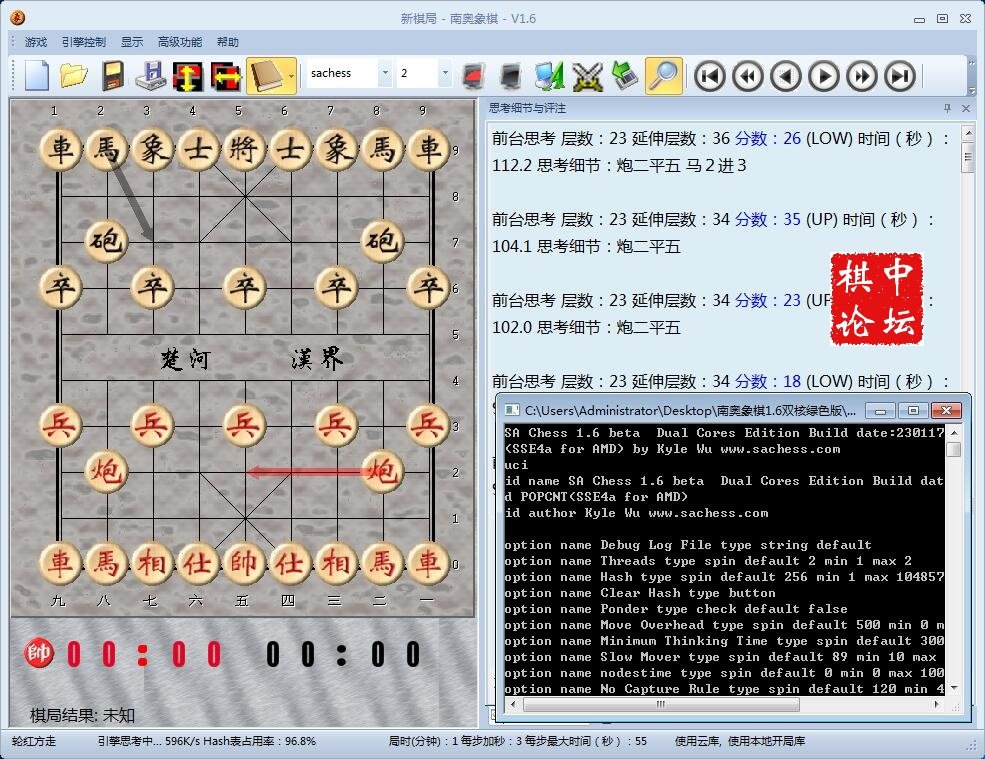The image size is (985, 759).
Task: Click the 轮红方走 status bar entry
Action: 34,741
